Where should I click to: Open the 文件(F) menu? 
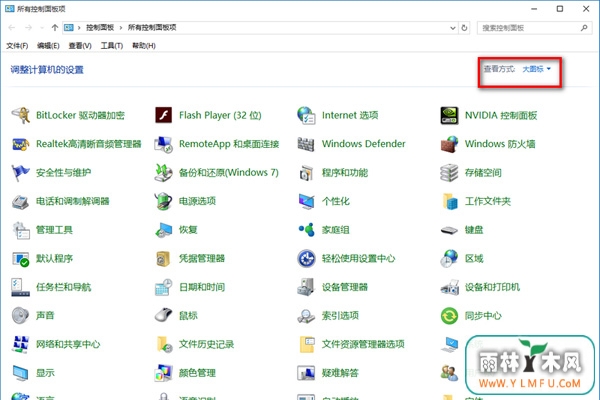coord(17,46)
